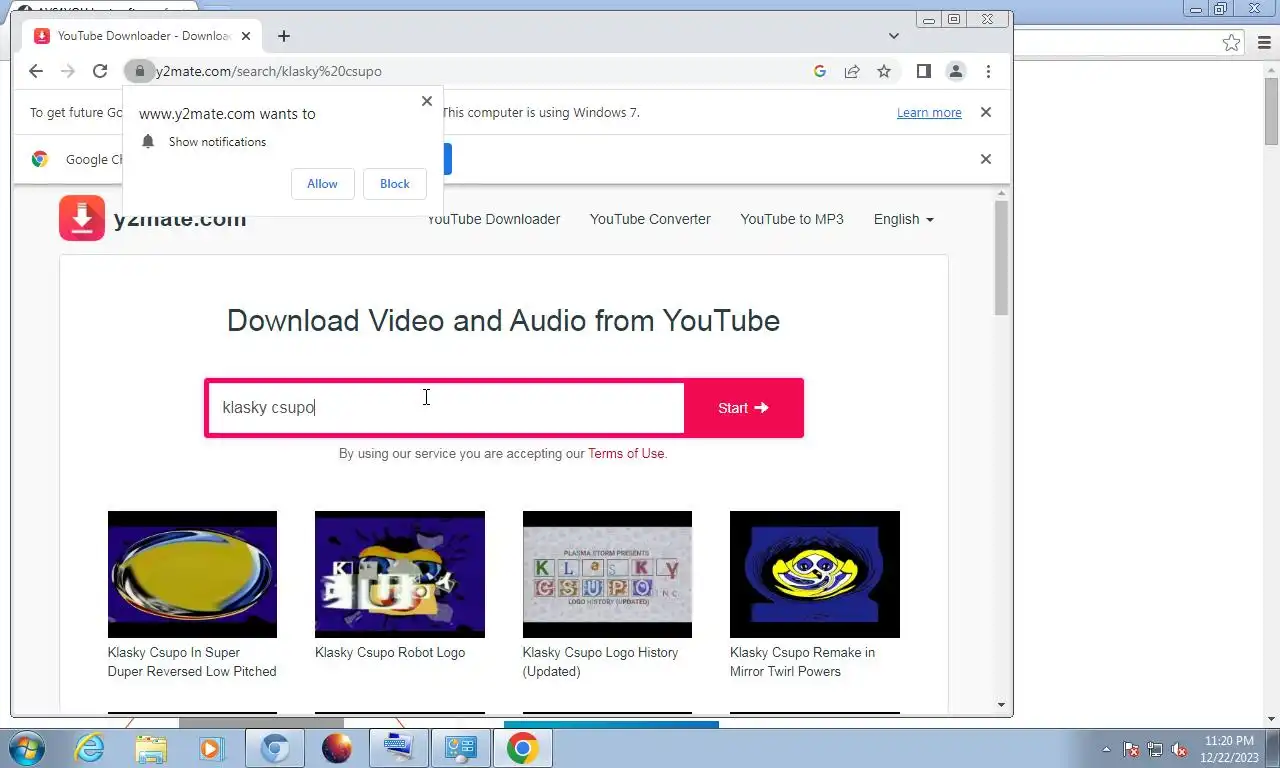The image size is (1280, 768).
Task: Close the Google Chrome default browser bar
Action: click(x=986, y=159)
